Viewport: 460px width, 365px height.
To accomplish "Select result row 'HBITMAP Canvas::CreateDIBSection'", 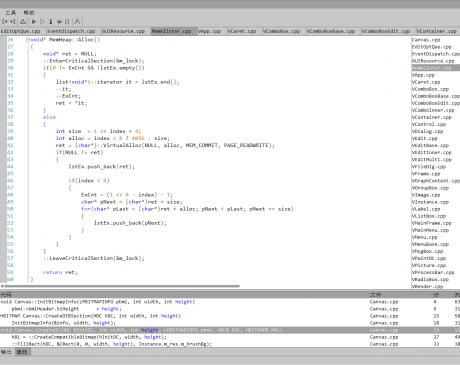I will point(230,316).
